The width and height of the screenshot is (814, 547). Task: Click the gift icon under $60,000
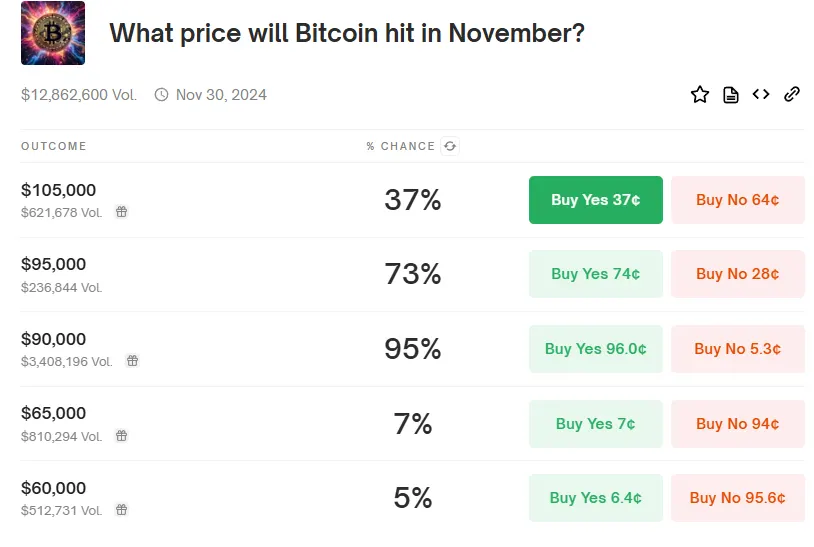(x=121, y=510)
